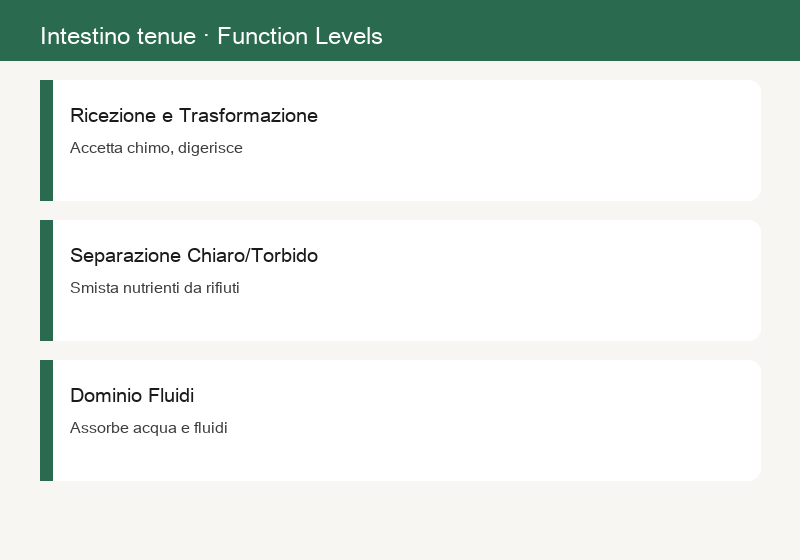Screen dimensions: 800x560
Task: Click the word "Fluidi" in third card title
Action: pos(171,396)
